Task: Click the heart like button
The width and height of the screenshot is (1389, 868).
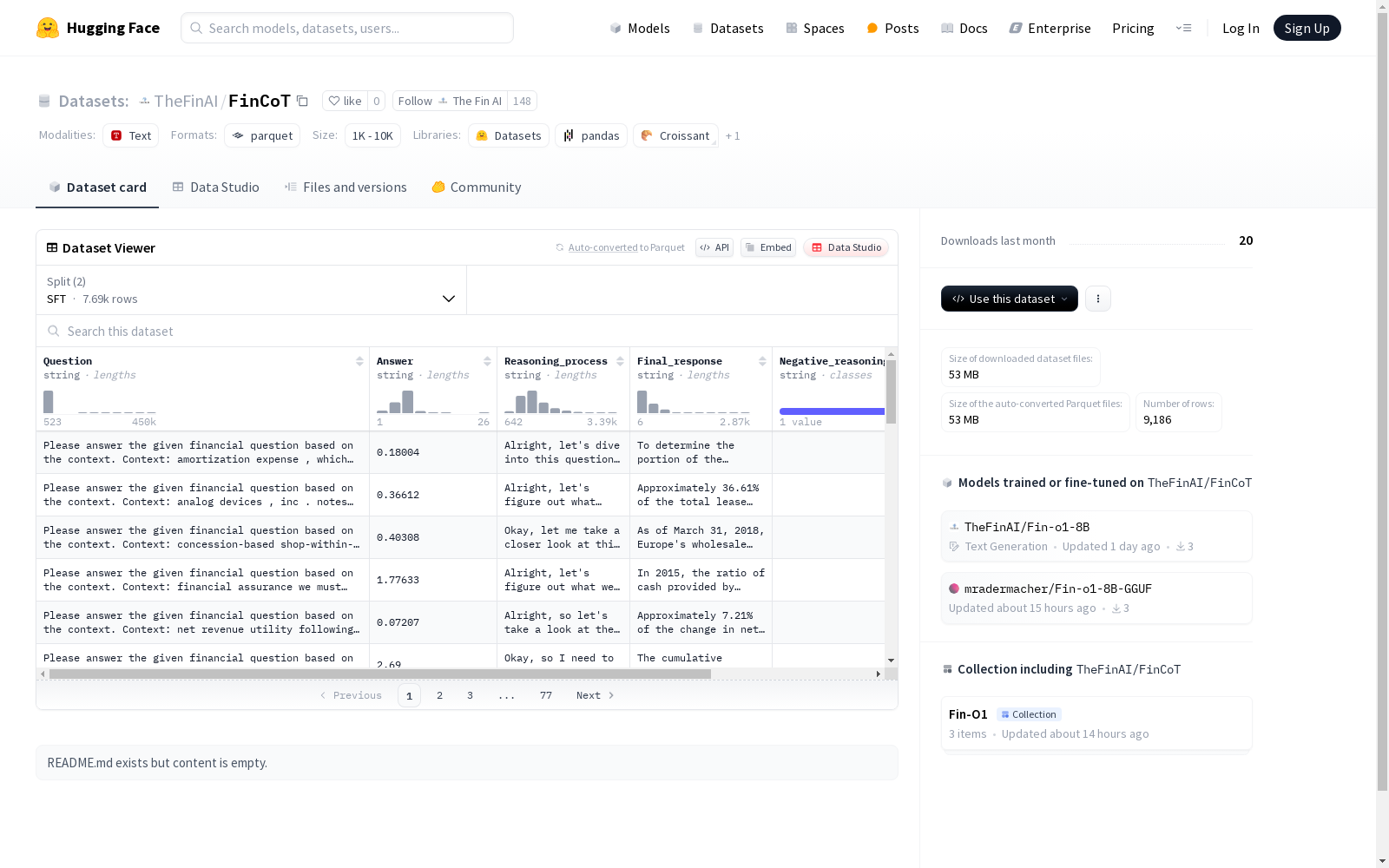Action: coord(345,101)
